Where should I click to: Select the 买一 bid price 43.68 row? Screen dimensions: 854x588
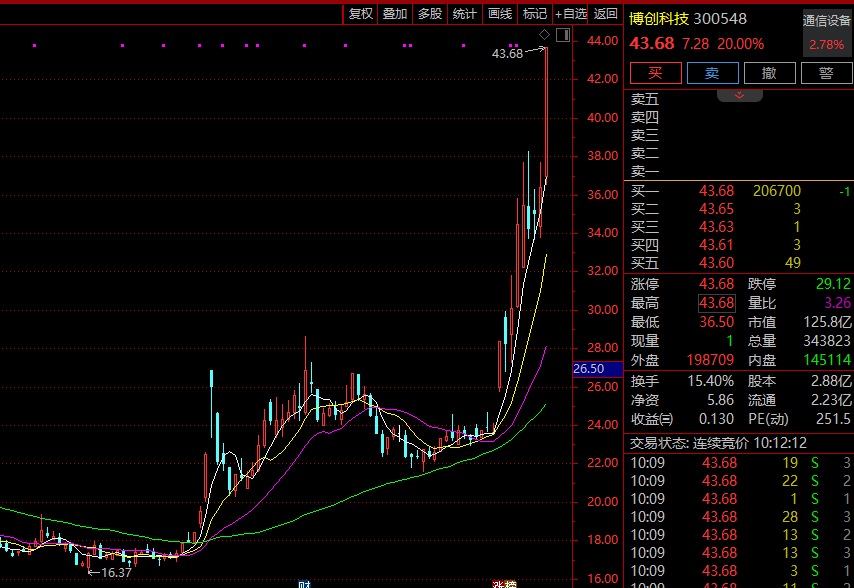tap(716, 191)
